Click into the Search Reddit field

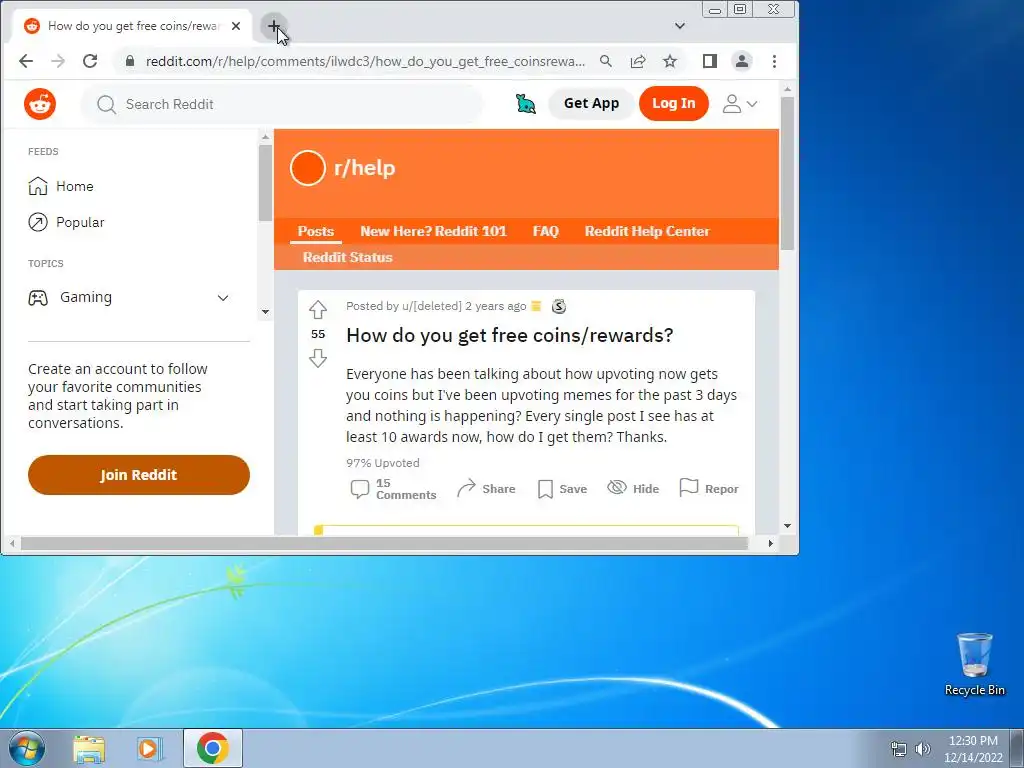pos(281,104)
